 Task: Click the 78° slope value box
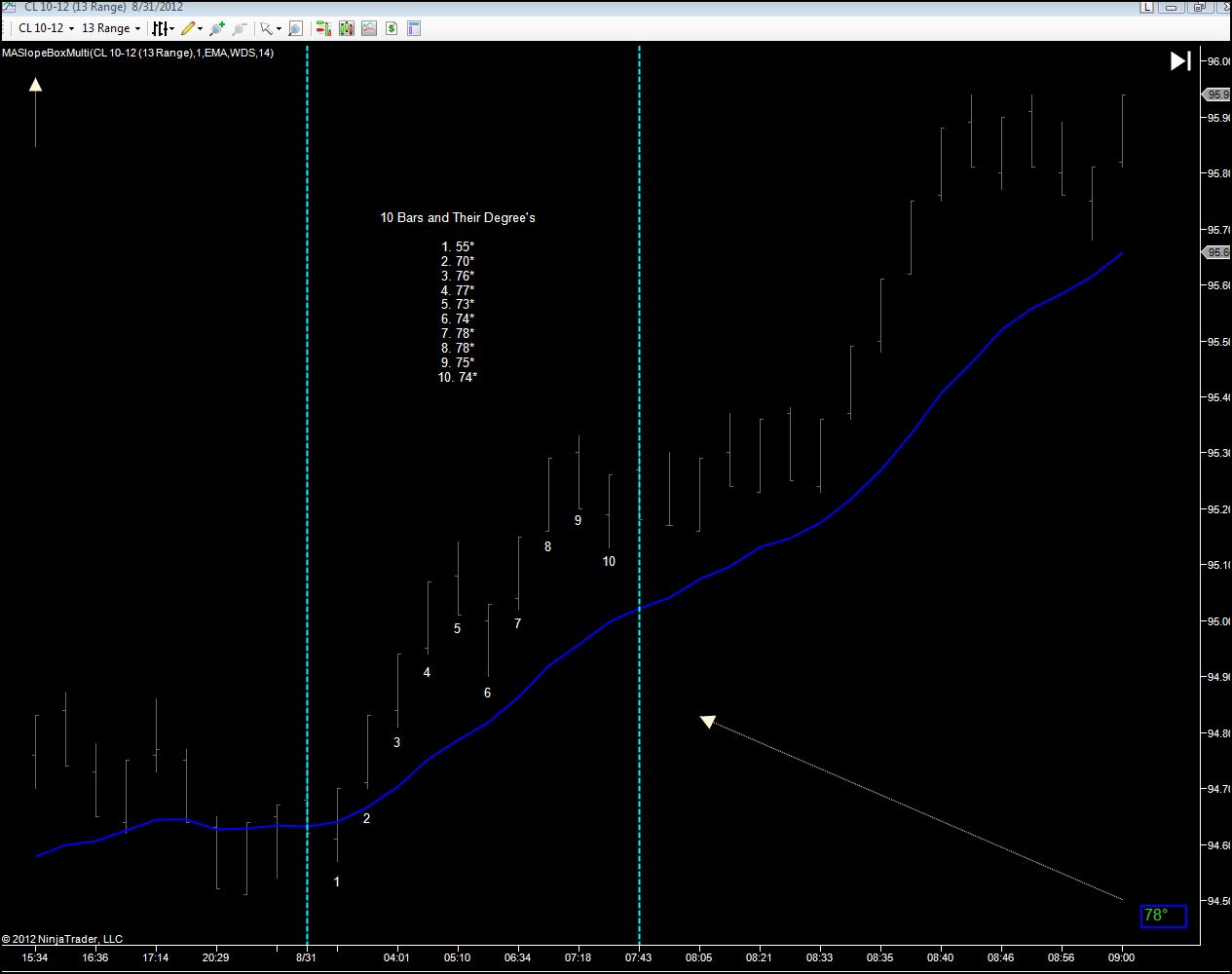click(x=1163, y=916)
